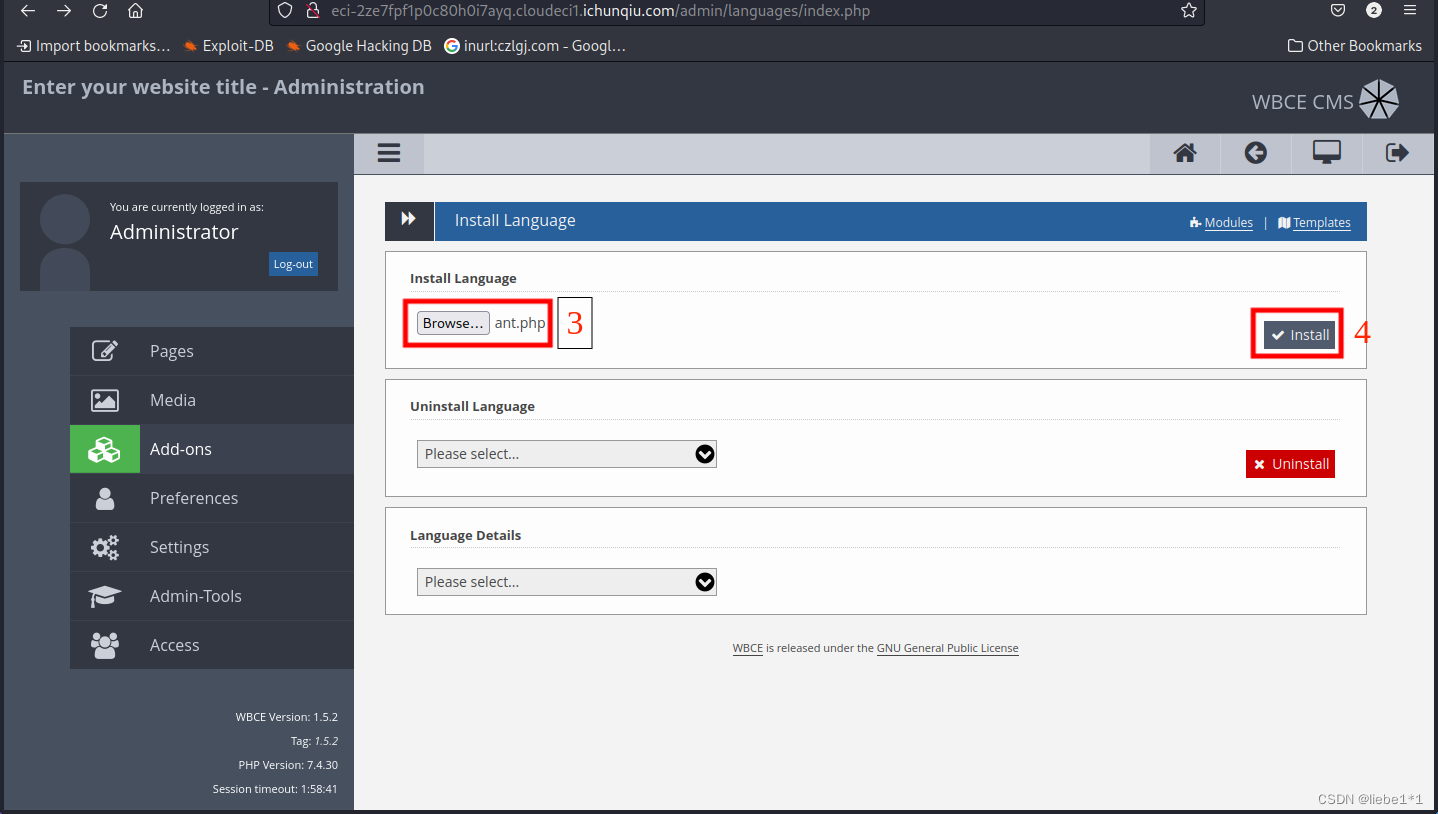Viewport: 1438px width, 814px height.
Task: Open GNU General Public License link
Action: 948,648
